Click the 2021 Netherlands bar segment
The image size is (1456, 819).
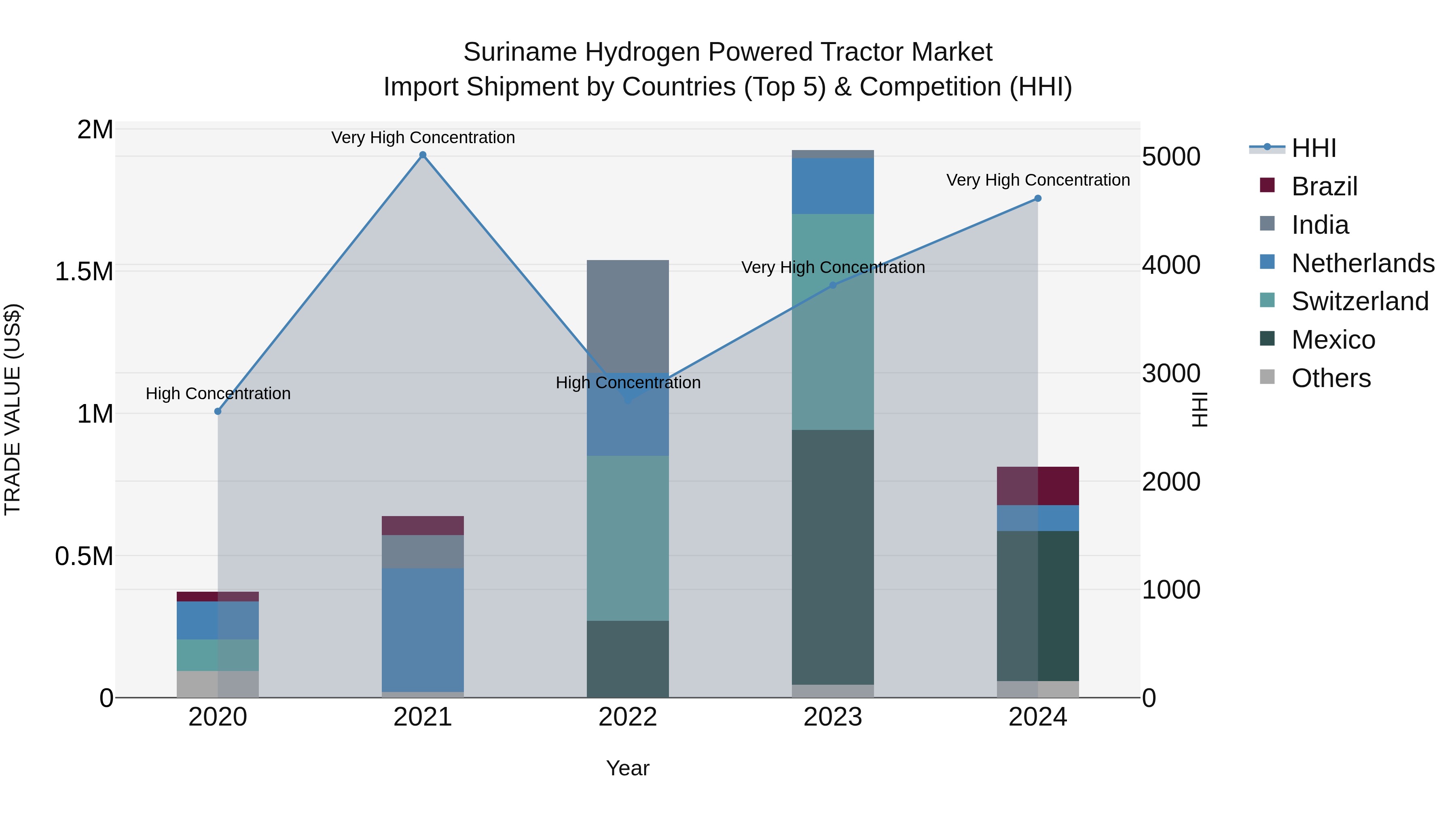(423, 630)
